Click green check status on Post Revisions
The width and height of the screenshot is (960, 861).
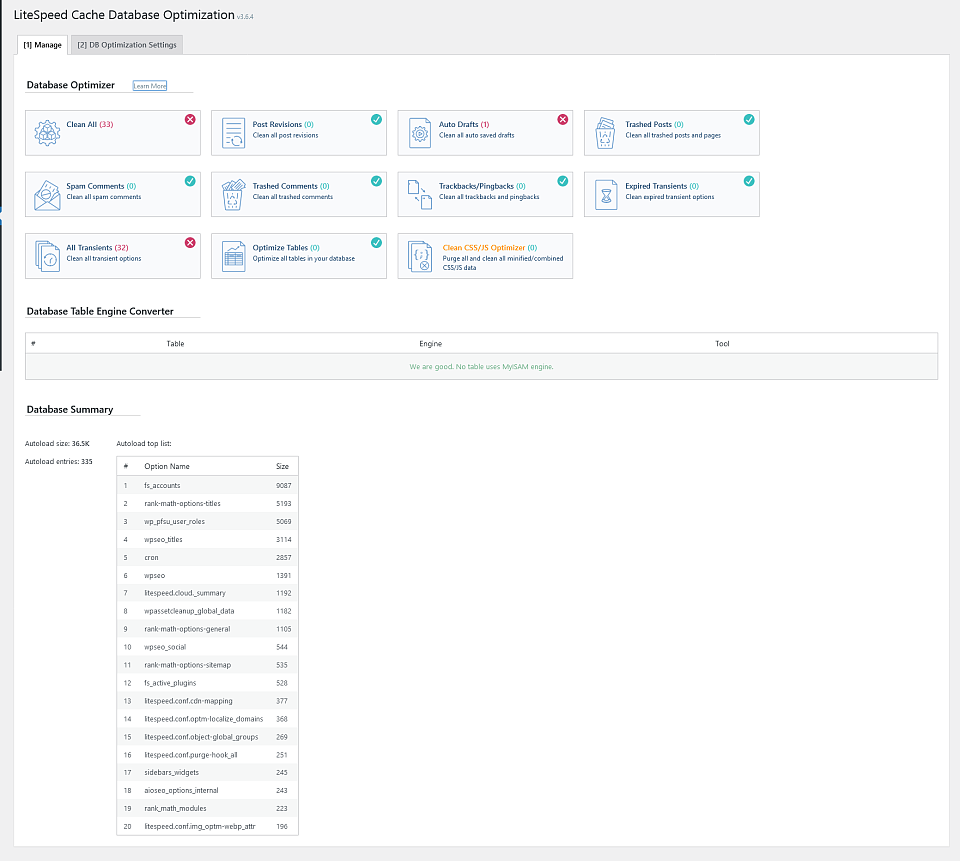coord(377,119)
